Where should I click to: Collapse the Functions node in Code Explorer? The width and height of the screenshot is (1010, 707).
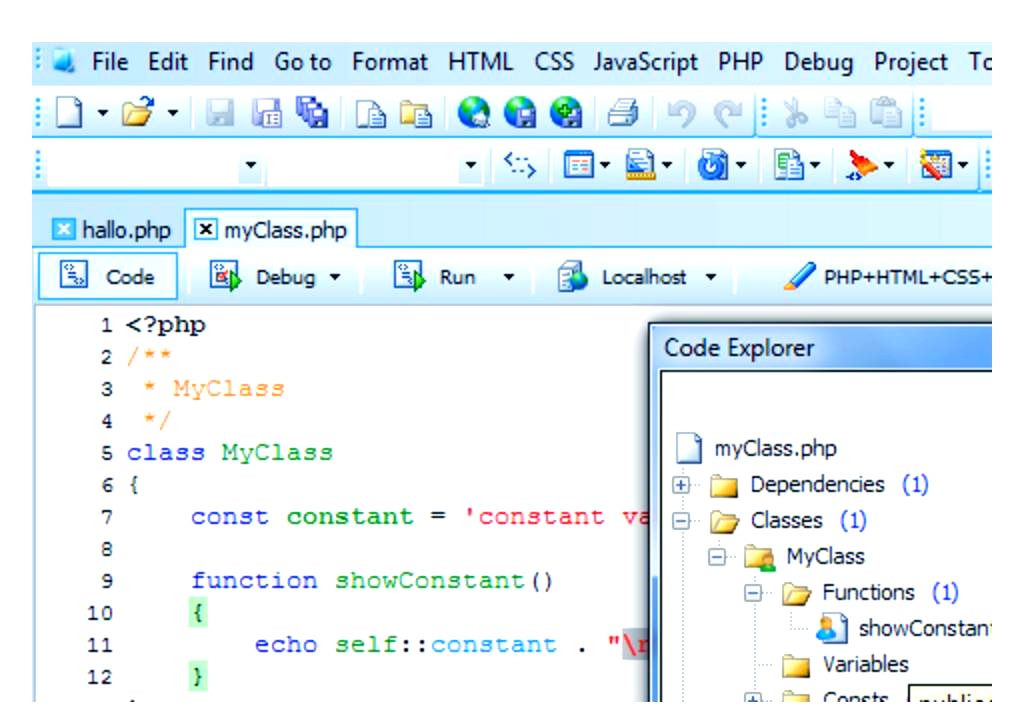(x=753, y=593)
